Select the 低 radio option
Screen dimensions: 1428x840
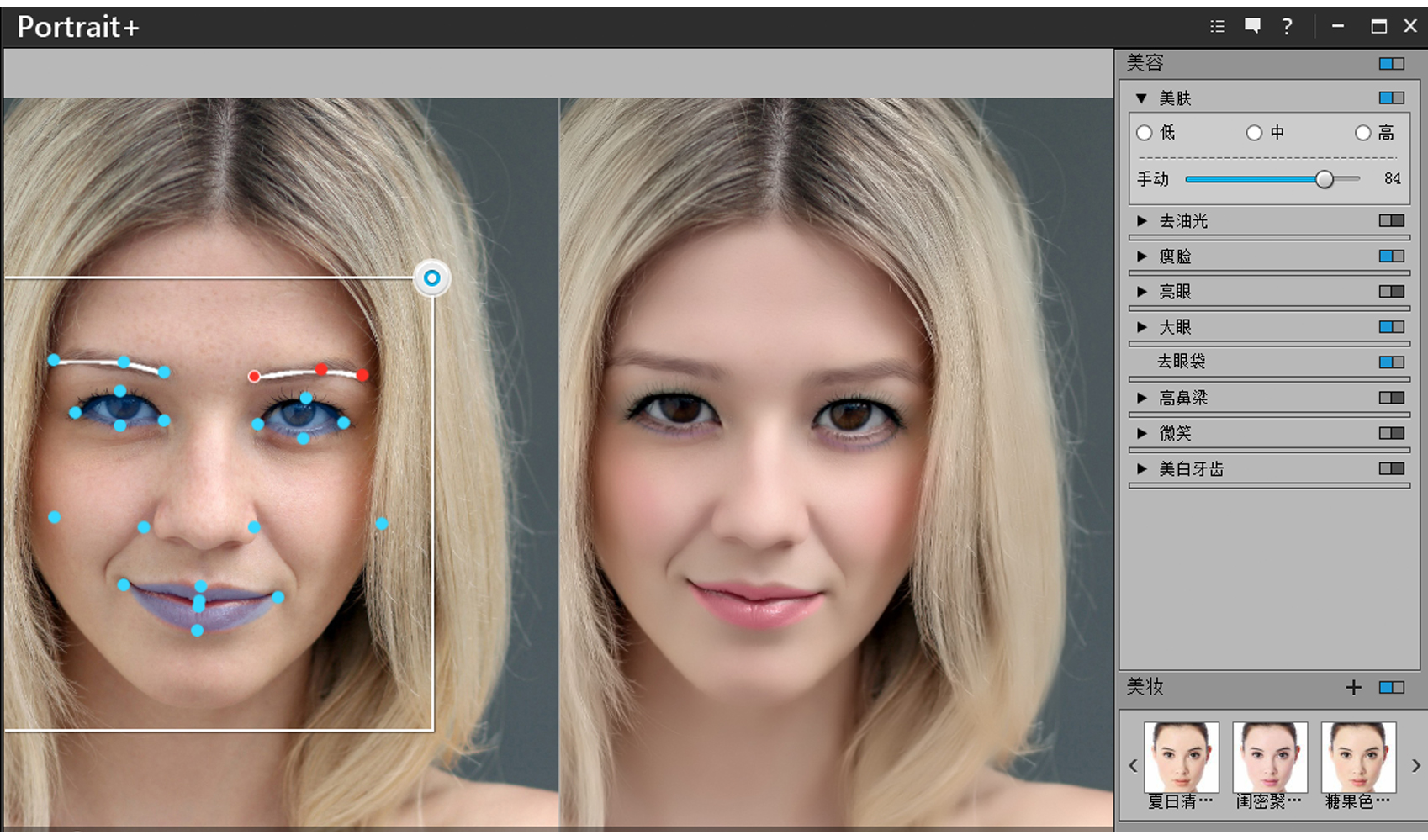coord(1144,133)
